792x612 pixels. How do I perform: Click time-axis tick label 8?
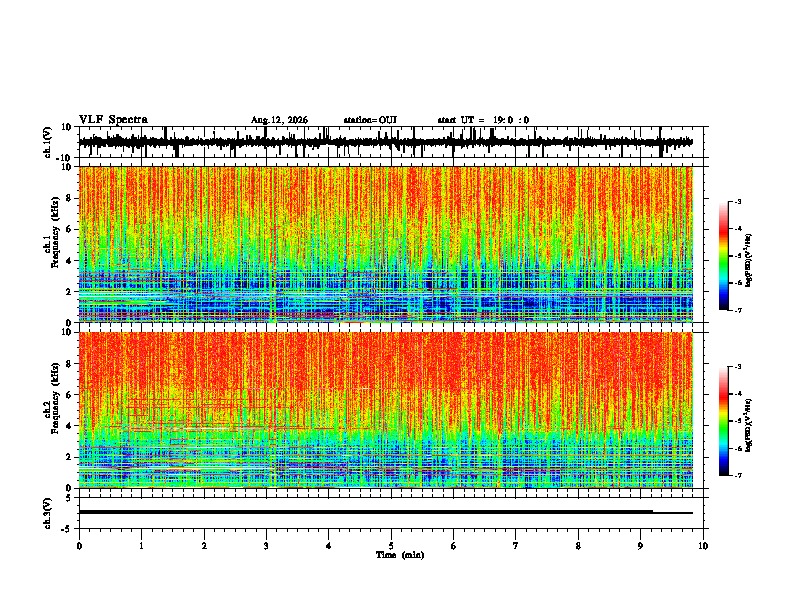tap(578, 546)
